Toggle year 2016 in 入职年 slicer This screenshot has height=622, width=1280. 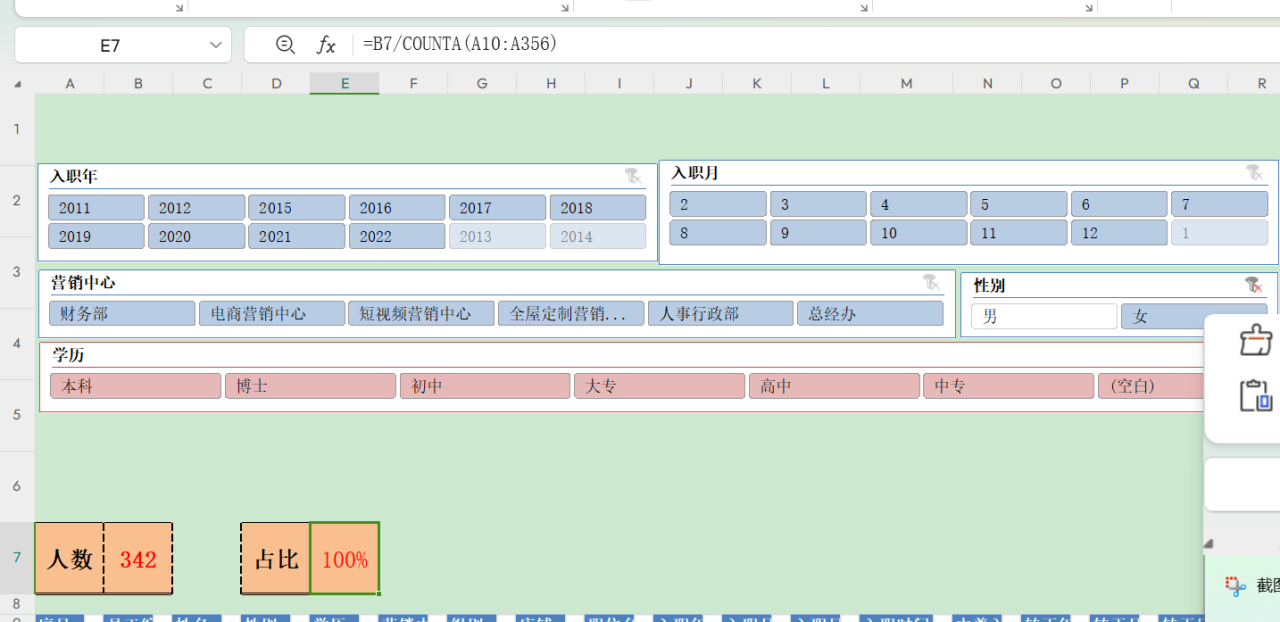pyautogui.click(x=397, y=208)
